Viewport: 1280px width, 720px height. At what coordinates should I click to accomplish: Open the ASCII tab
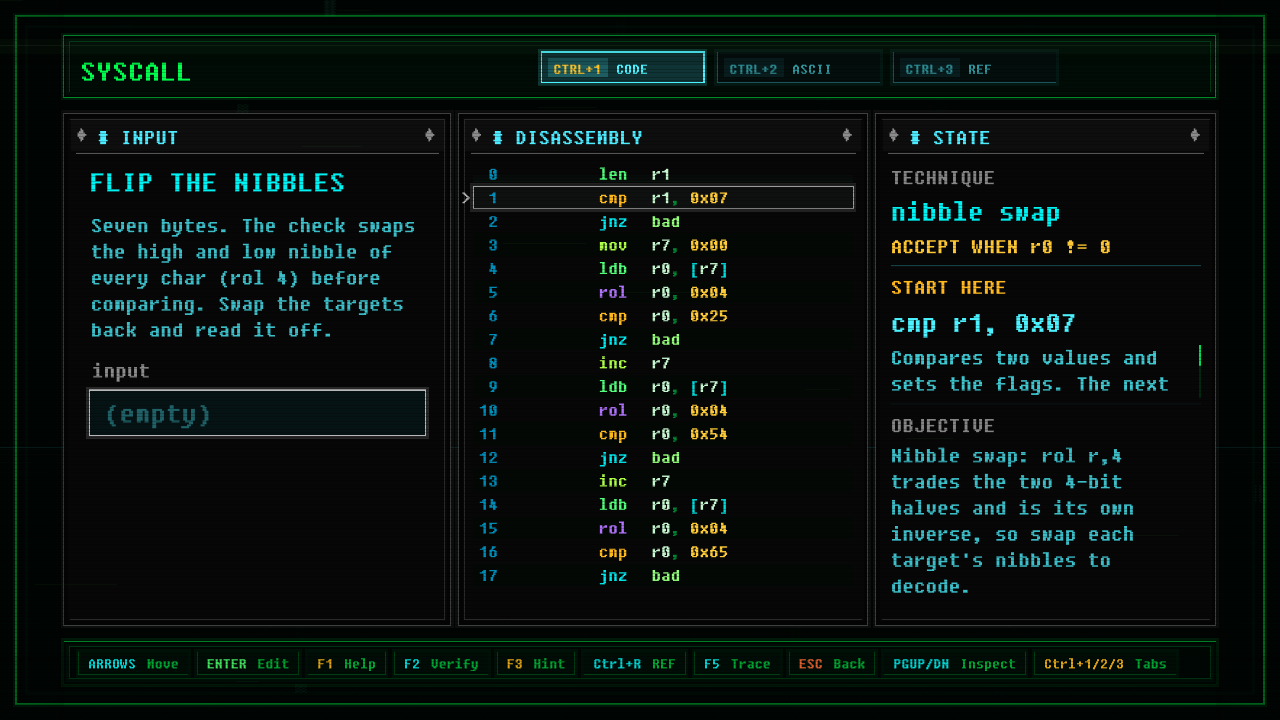pyautogui.click(x=799, y=68)
